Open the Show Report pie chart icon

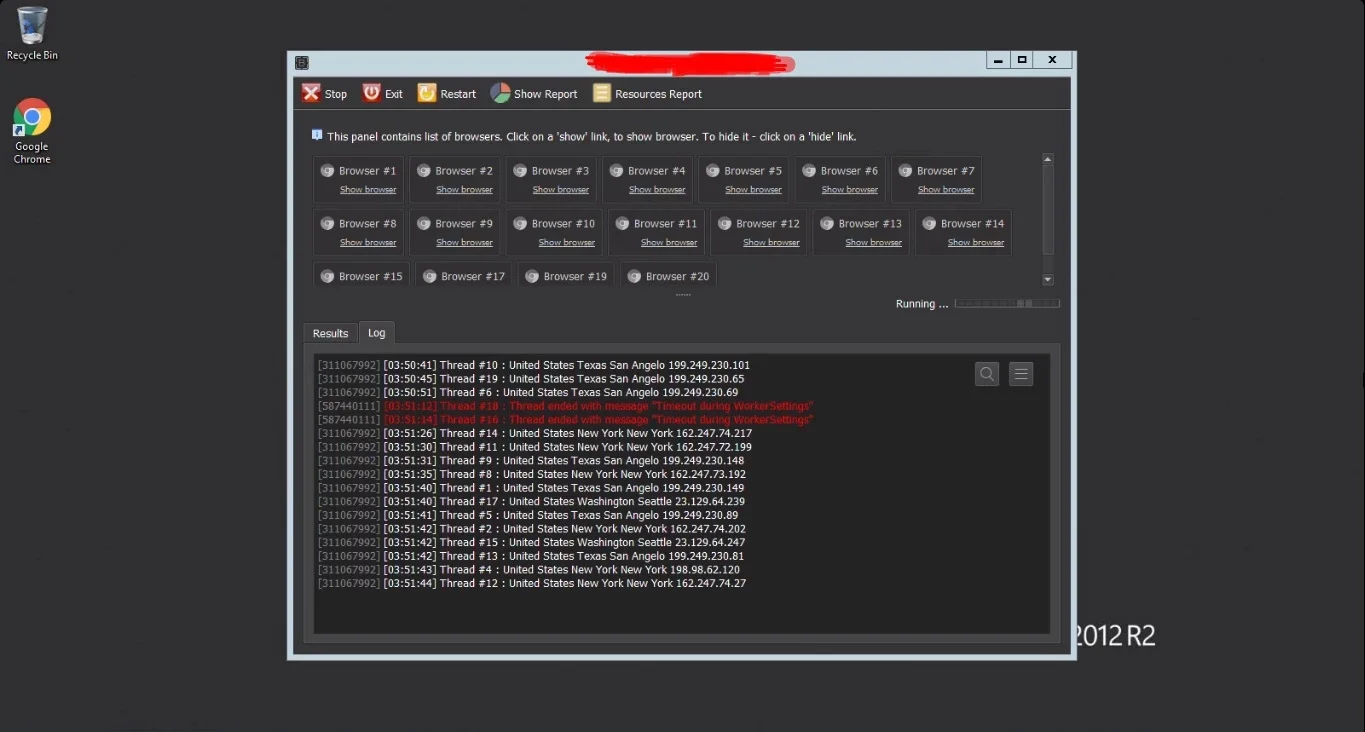(500, 93)
